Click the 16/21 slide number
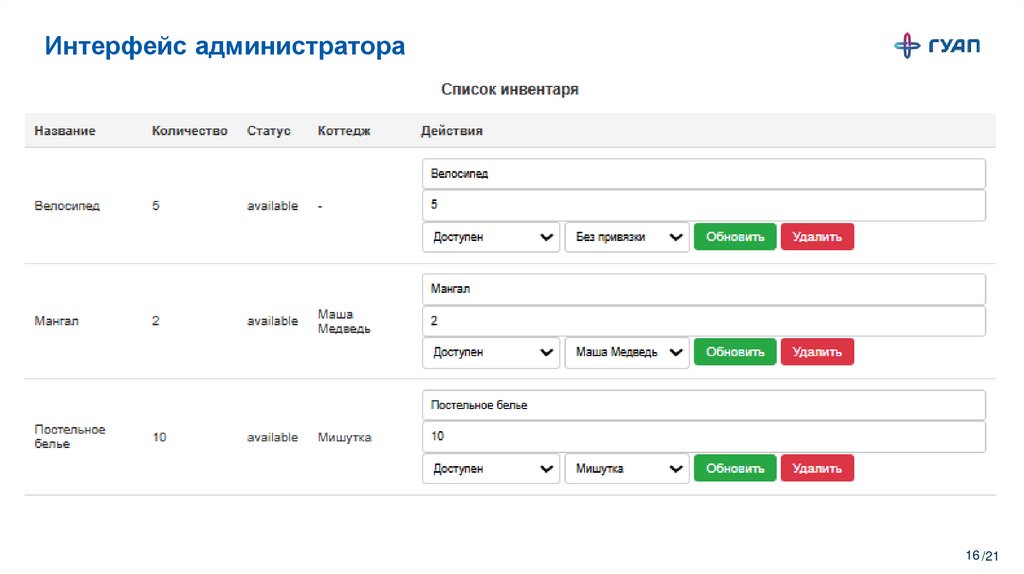The width and height of the screenshot is (1024, 574). point(982,556)
